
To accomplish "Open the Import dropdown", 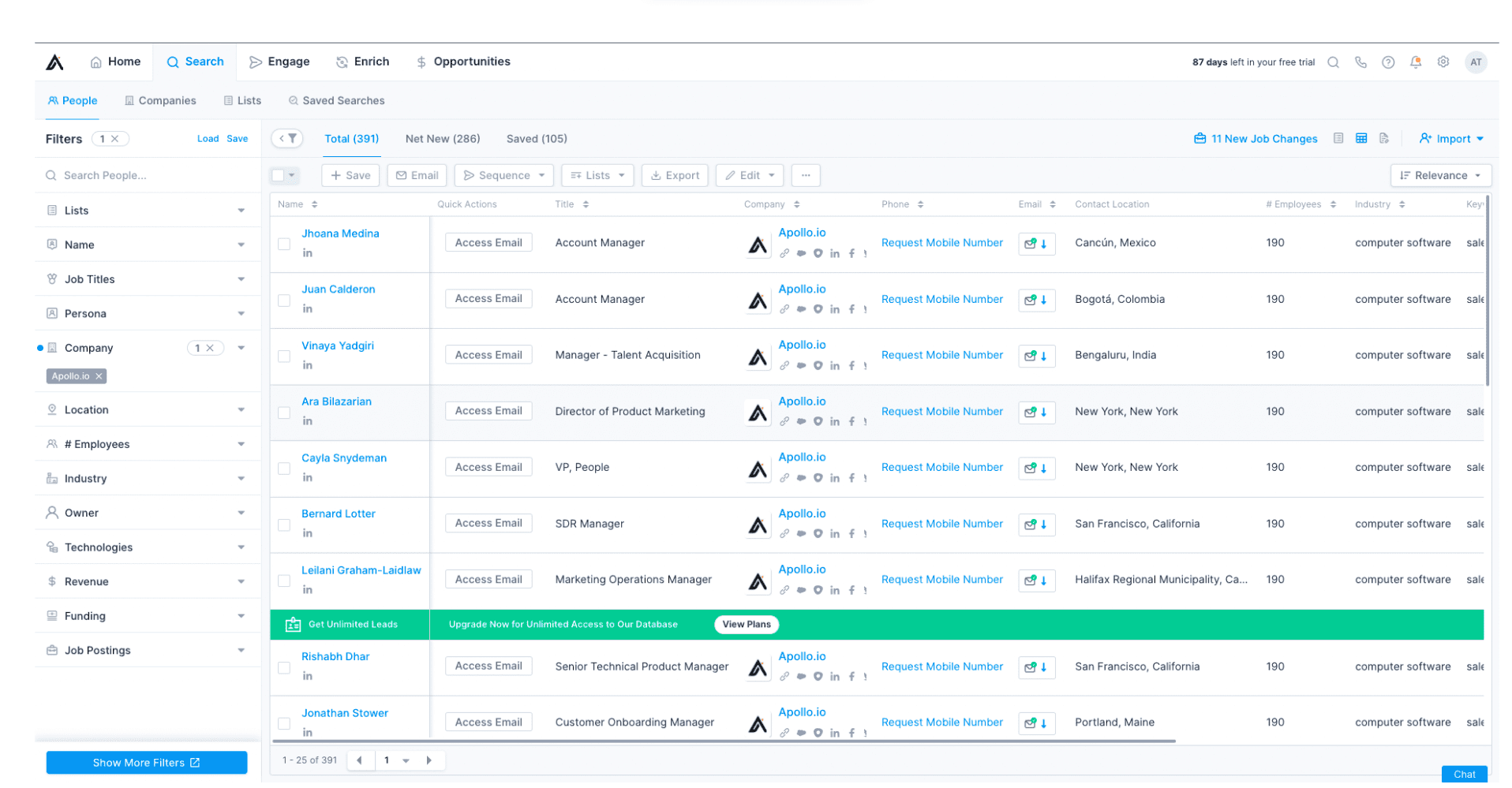I will pyautogui.click(x=1451, y=139).
